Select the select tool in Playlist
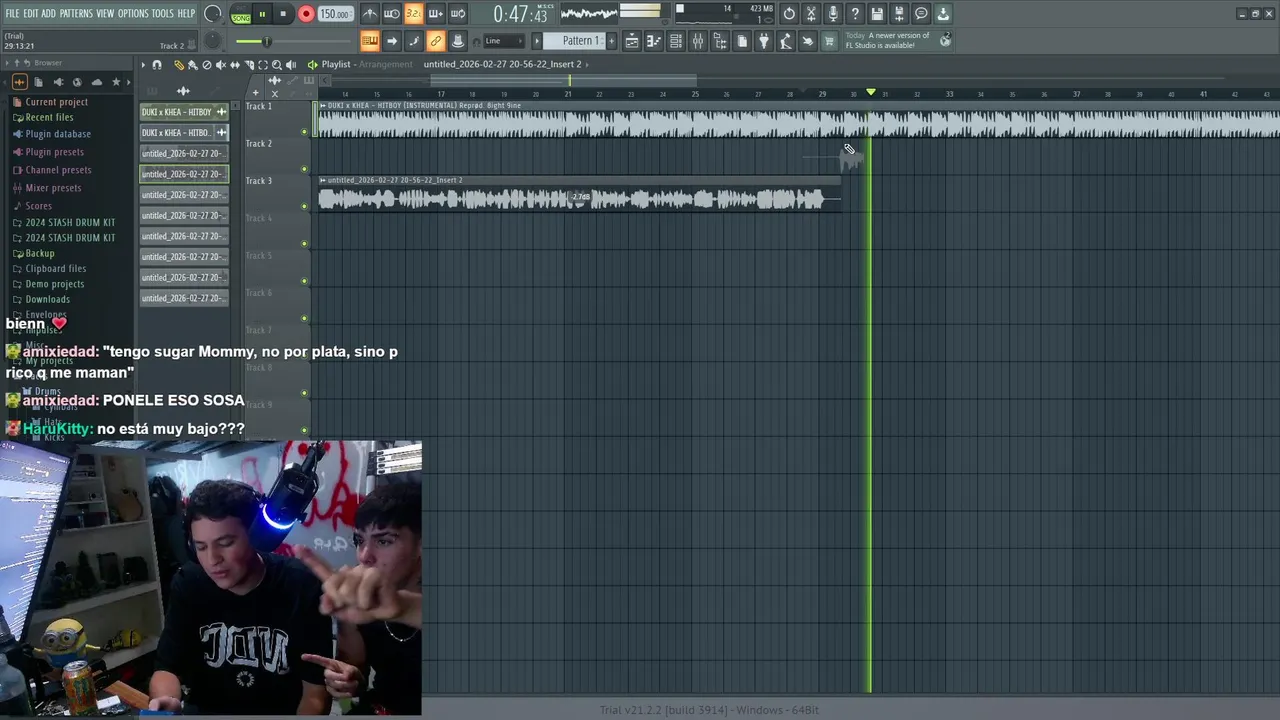The height and width of the screenshot is (720, 1280). pos(263,65)
